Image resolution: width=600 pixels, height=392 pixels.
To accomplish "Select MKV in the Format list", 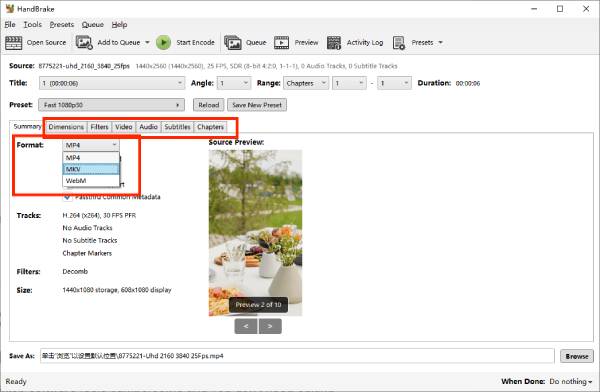I will pos(91,169).
